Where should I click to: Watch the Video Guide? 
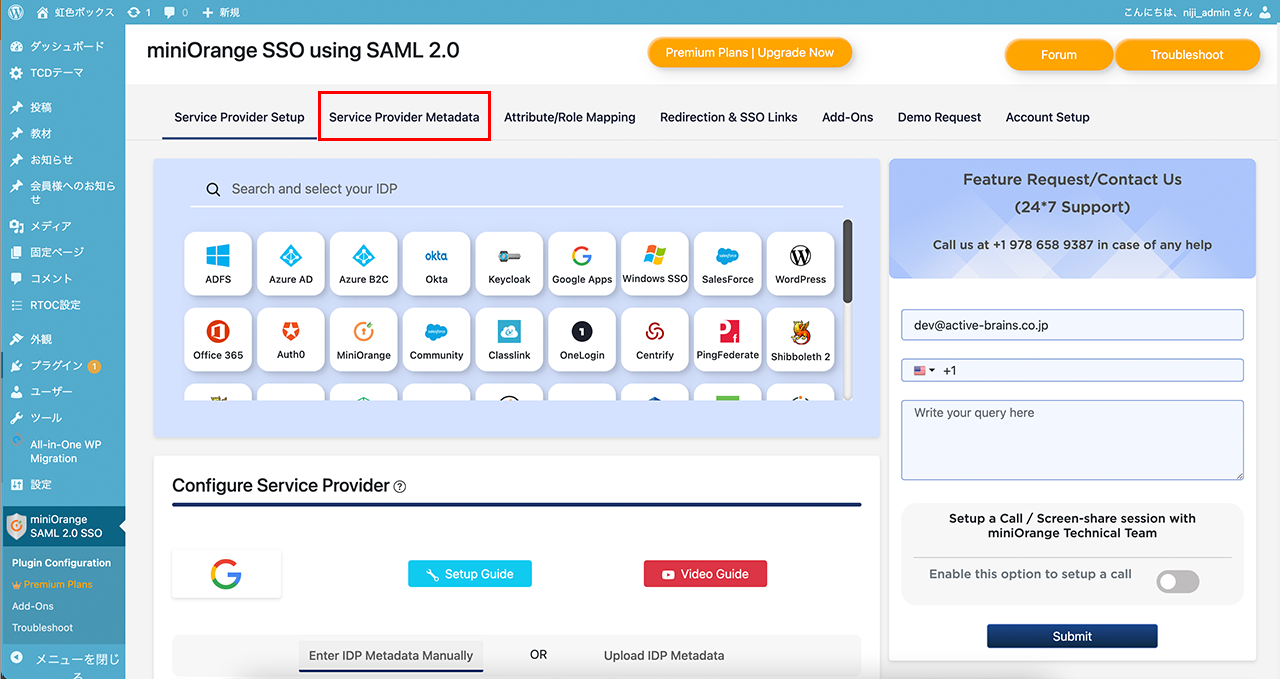[705, 574]
